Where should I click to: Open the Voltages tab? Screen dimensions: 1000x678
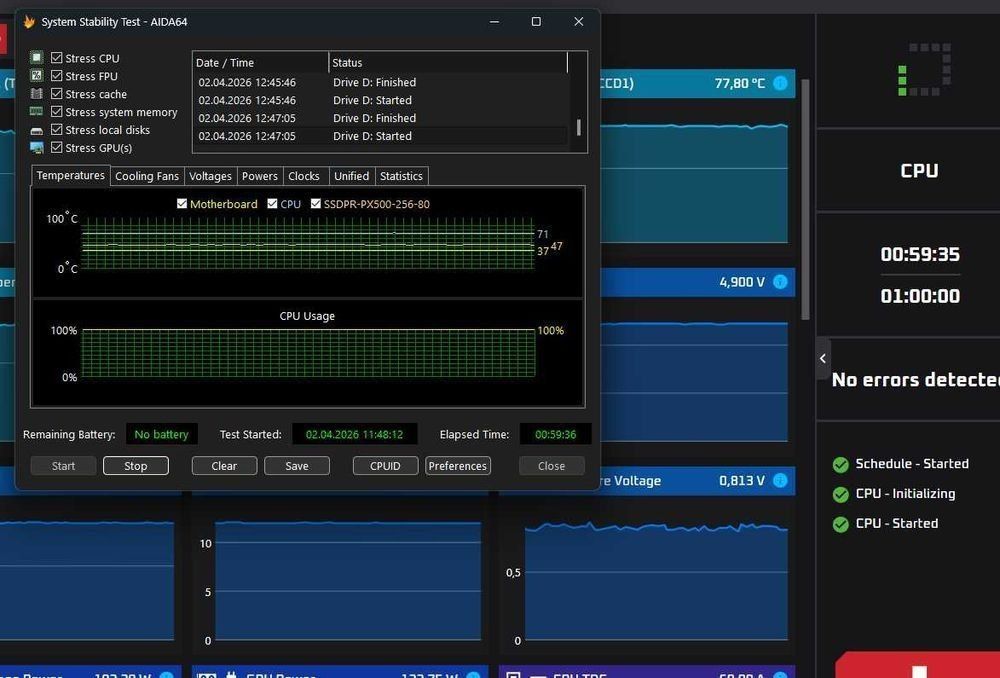(x=210, y=176)
